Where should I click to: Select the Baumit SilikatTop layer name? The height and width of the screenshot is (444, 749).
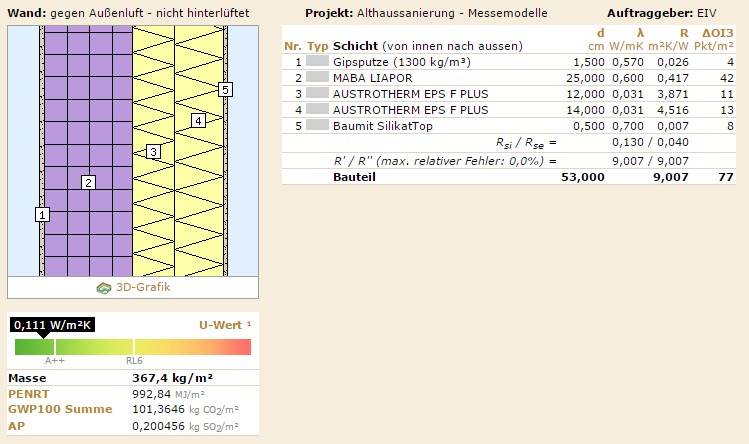pos(383,126)
